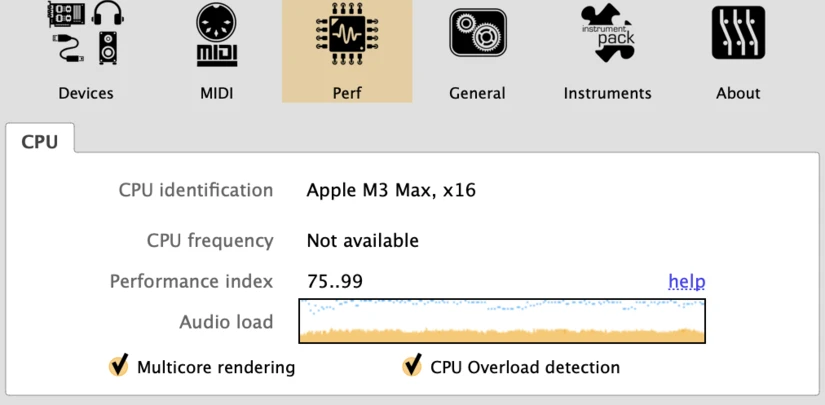Open the About mixer icon

(x=738, y=33)
